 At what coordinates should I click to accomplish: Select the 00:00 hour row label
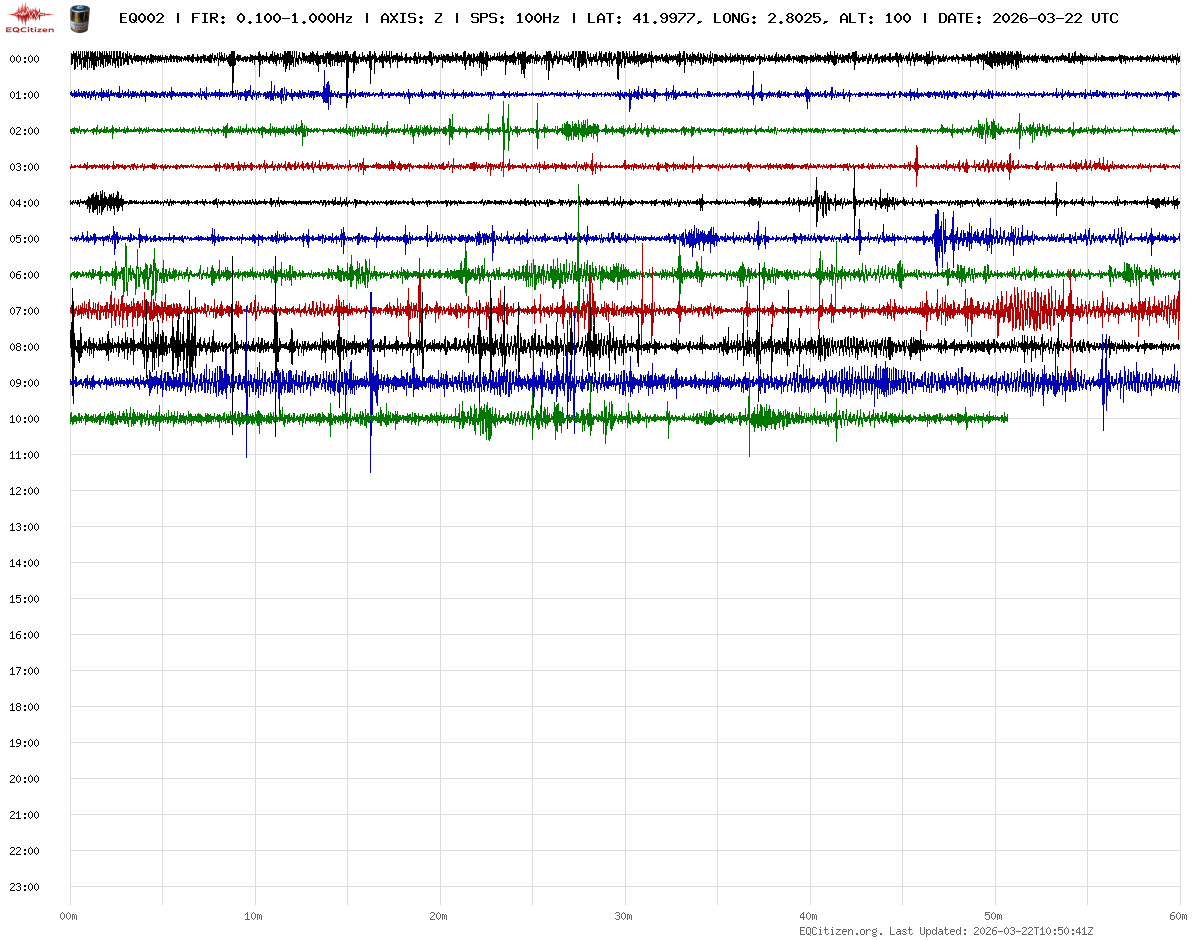(x=24, y=59)
